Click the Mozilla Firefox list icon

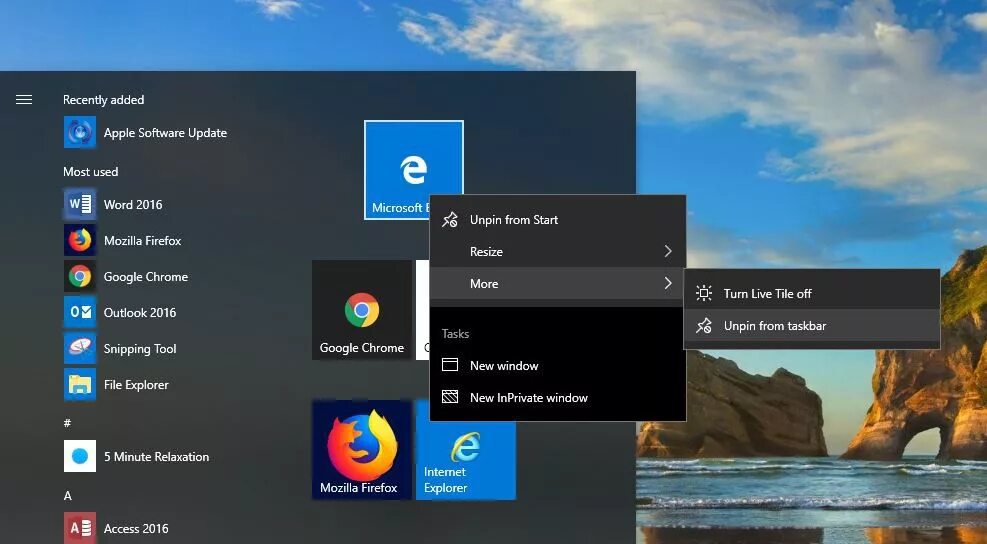(80, 240)
